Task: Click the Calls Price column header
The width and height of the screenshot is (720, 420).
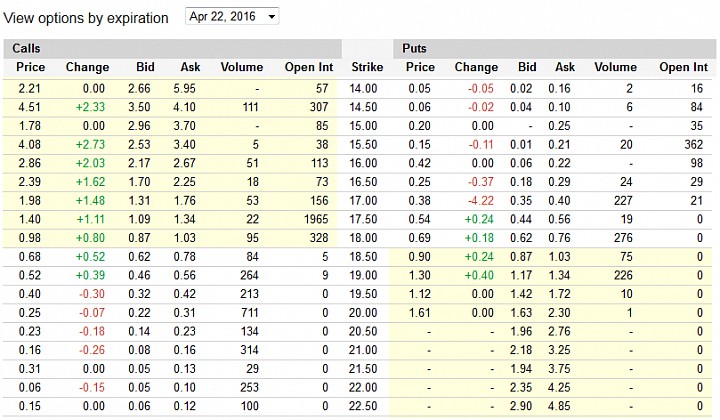Action: point(31,67)
